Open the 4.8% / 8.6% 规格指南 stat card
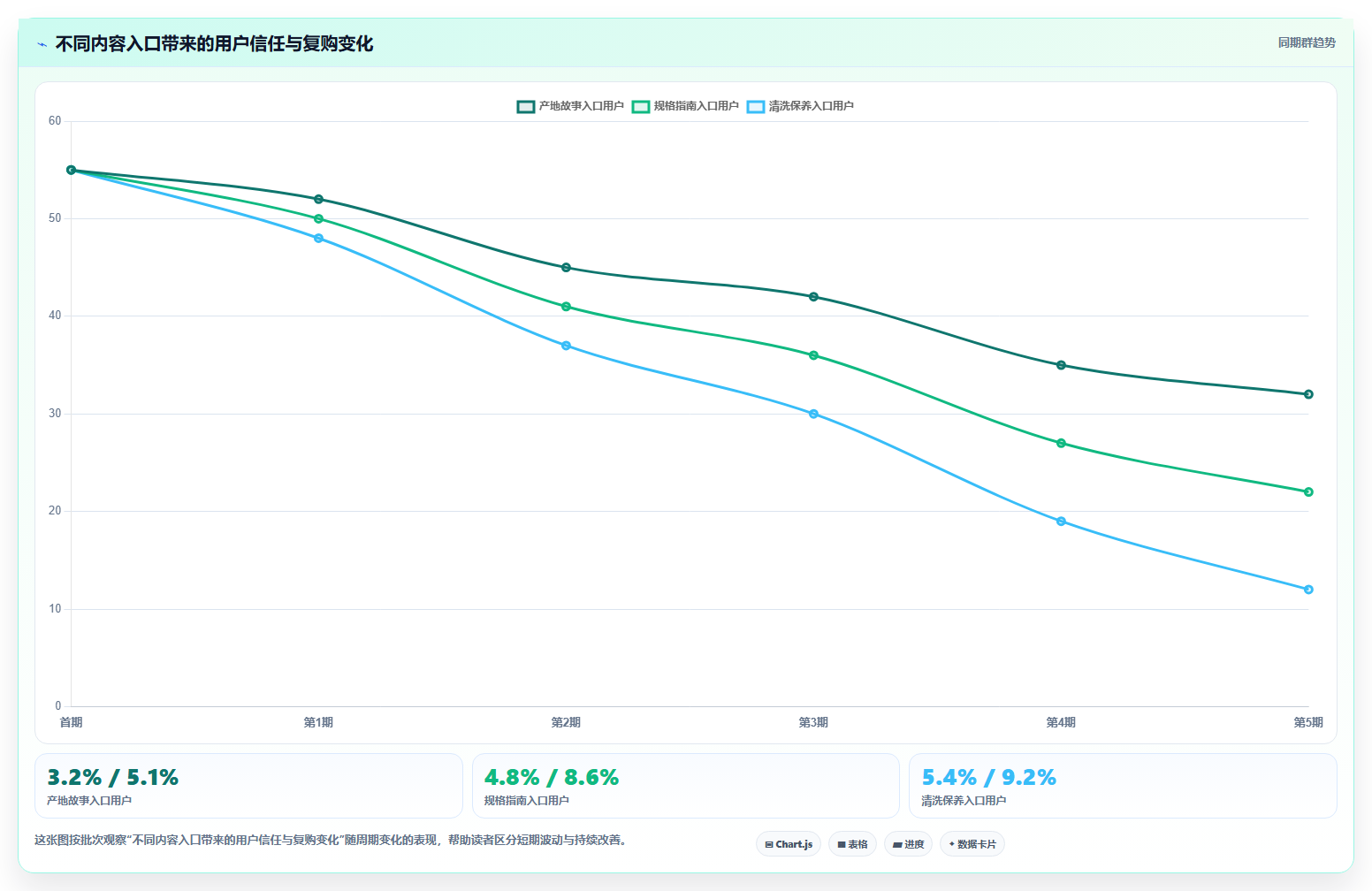The width and height of the screenshot is (1372, 891). [686, 786]
